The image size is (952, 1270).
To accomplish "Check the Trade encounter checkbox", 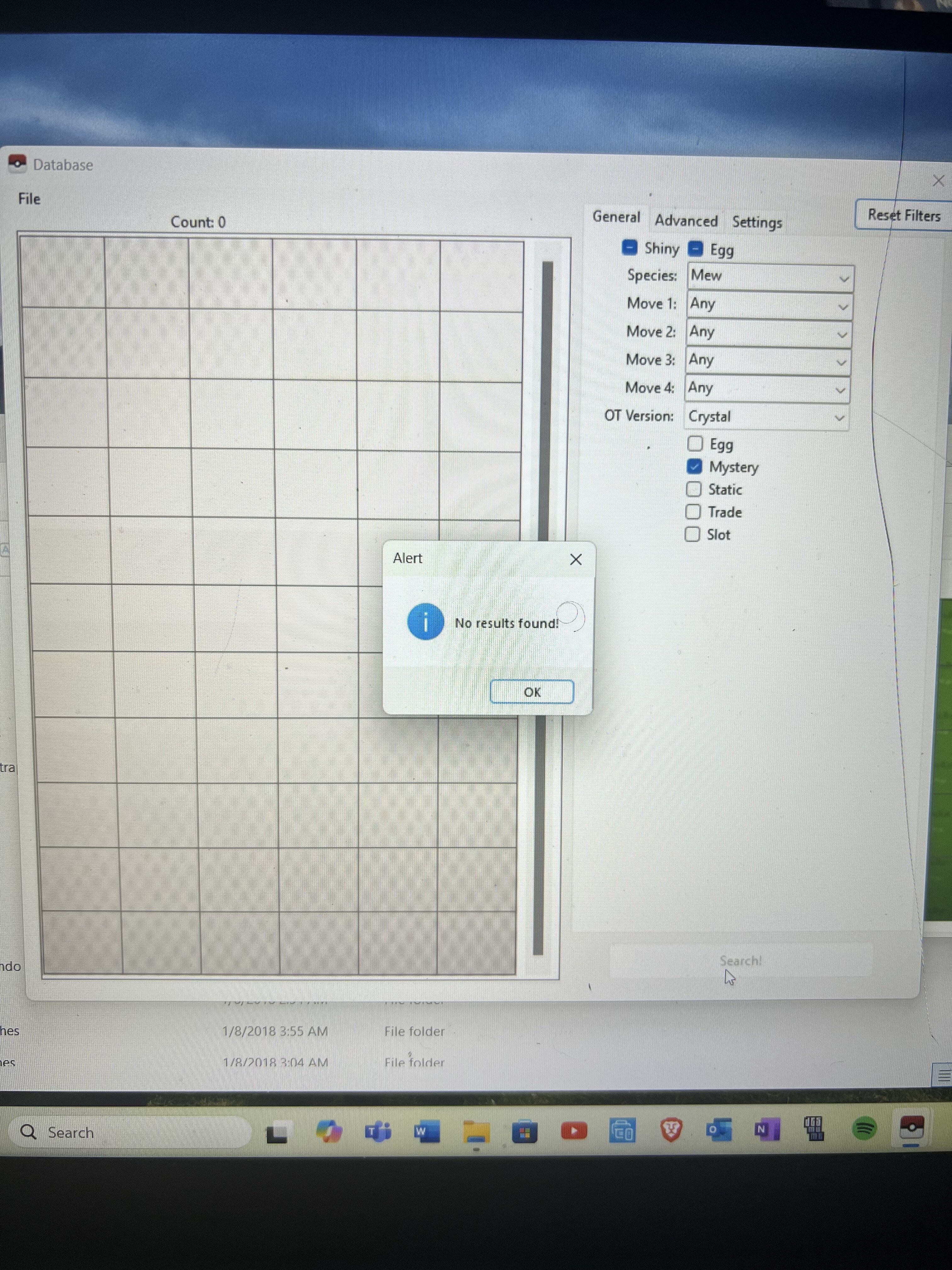I will click(693, 512).
